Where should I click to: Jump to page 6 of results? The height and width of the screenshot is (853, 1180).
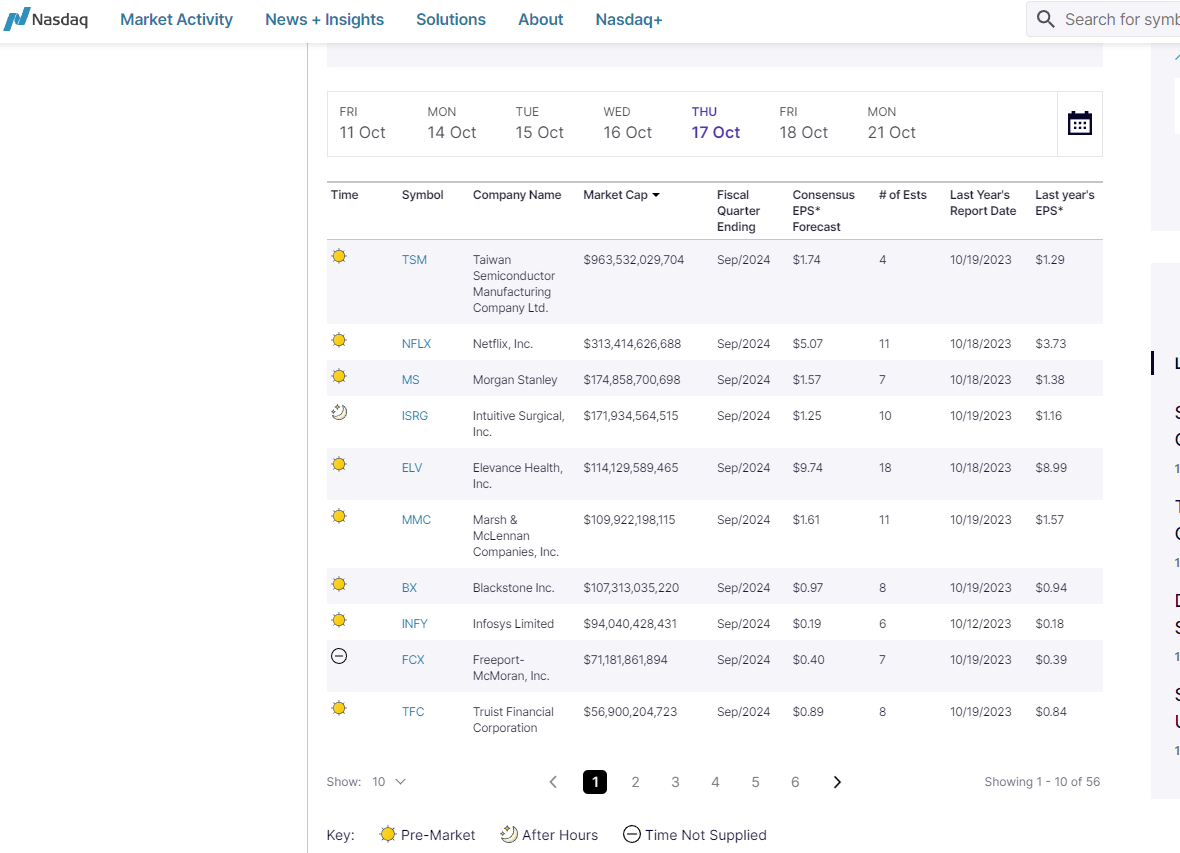coord(795,782)
